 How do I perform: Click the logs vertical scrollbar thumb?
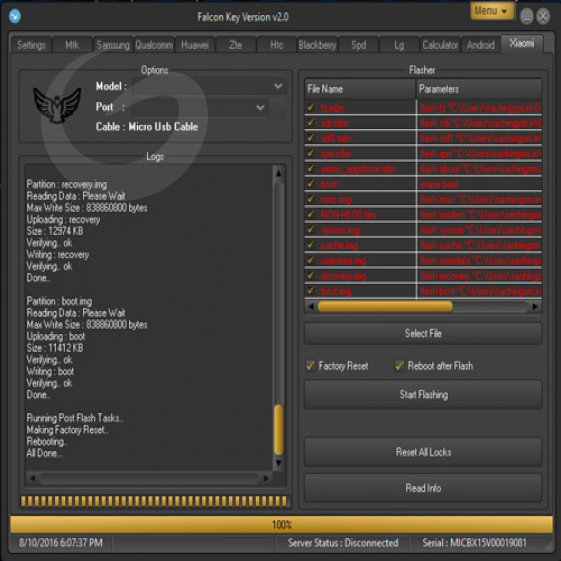click(x=279, y=429)
